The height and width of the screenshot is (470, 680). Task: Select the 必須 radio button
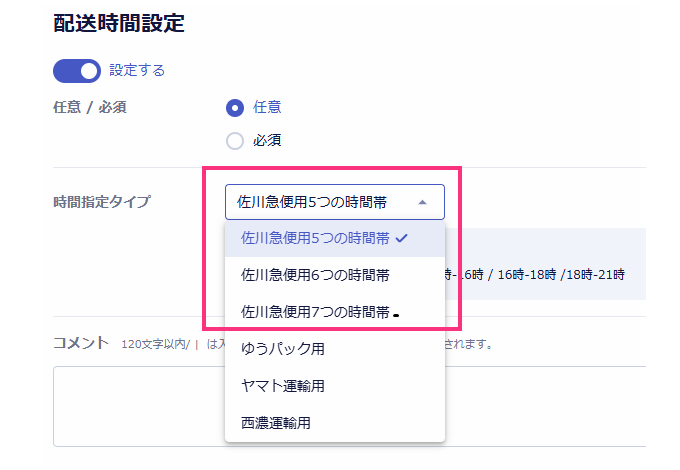tap(235, 141)
